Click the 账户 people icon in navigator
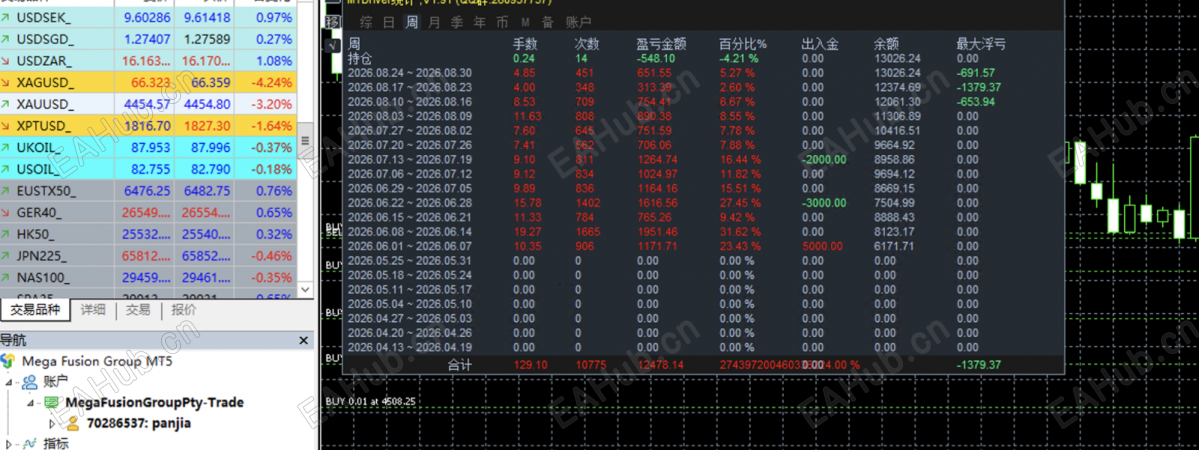This screenshot has width=1199, height=450. 30,380
